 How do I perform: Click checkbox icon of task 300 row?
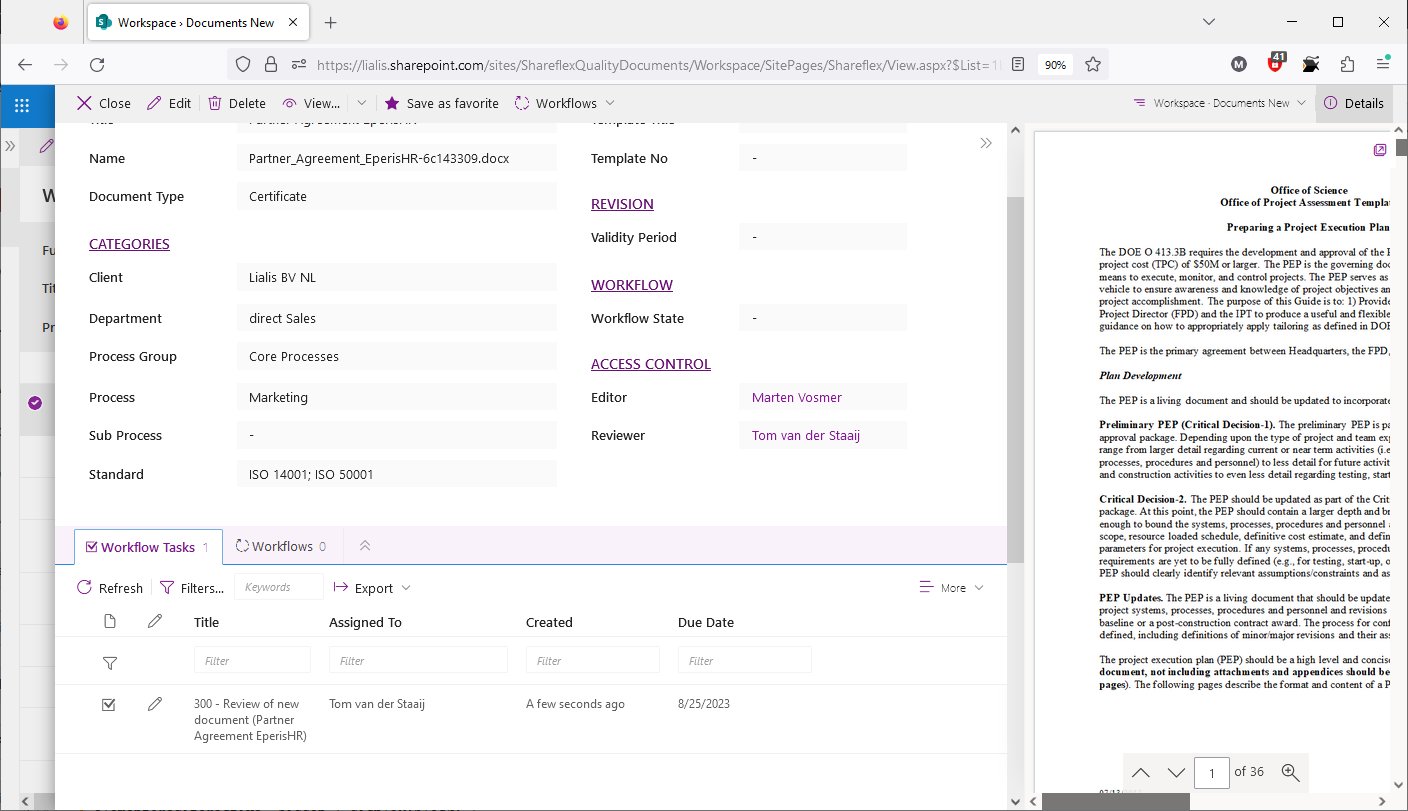pos(110,704)
